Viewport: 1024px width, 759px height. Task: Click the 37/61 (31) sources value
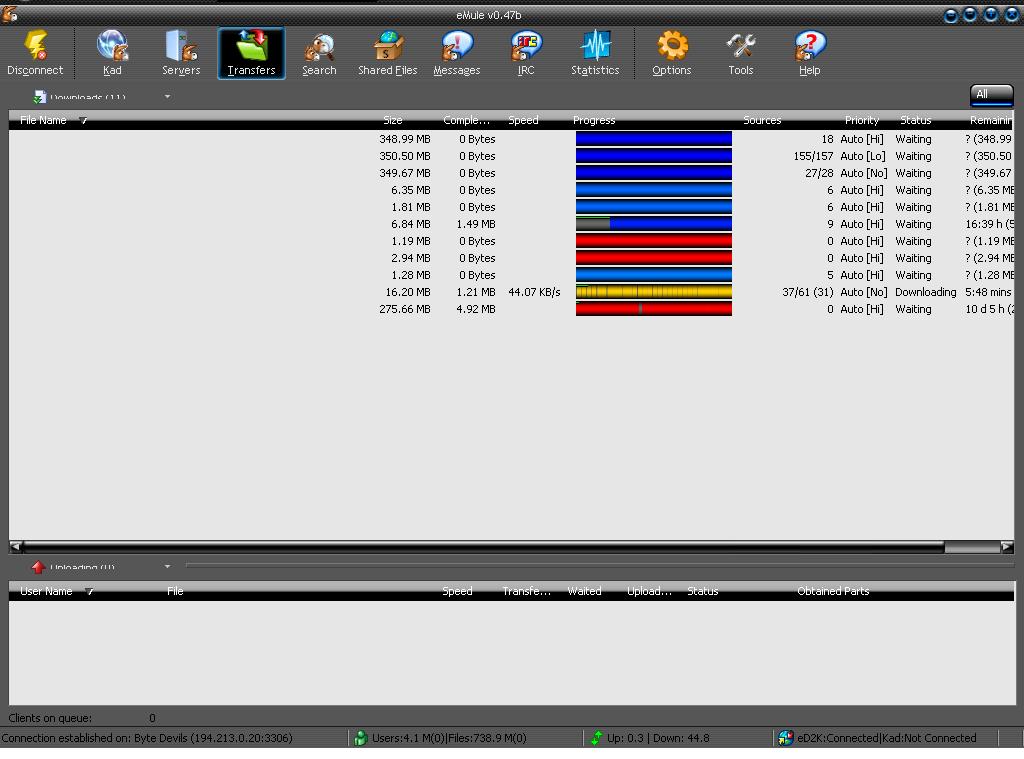[808, 292]
